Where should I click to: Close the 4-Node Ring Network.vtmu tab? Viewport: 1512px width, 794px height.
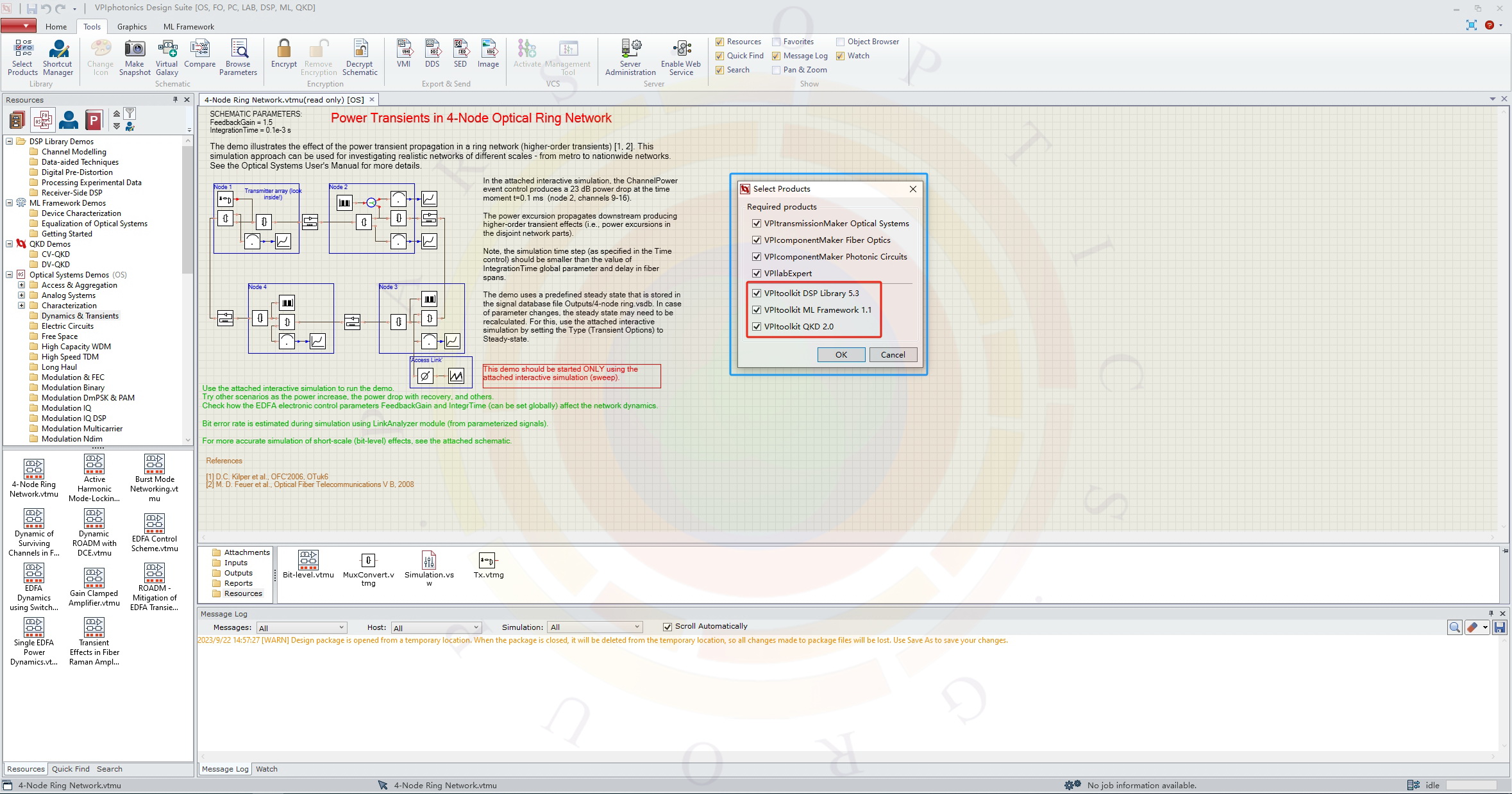[x=371, y=99]
